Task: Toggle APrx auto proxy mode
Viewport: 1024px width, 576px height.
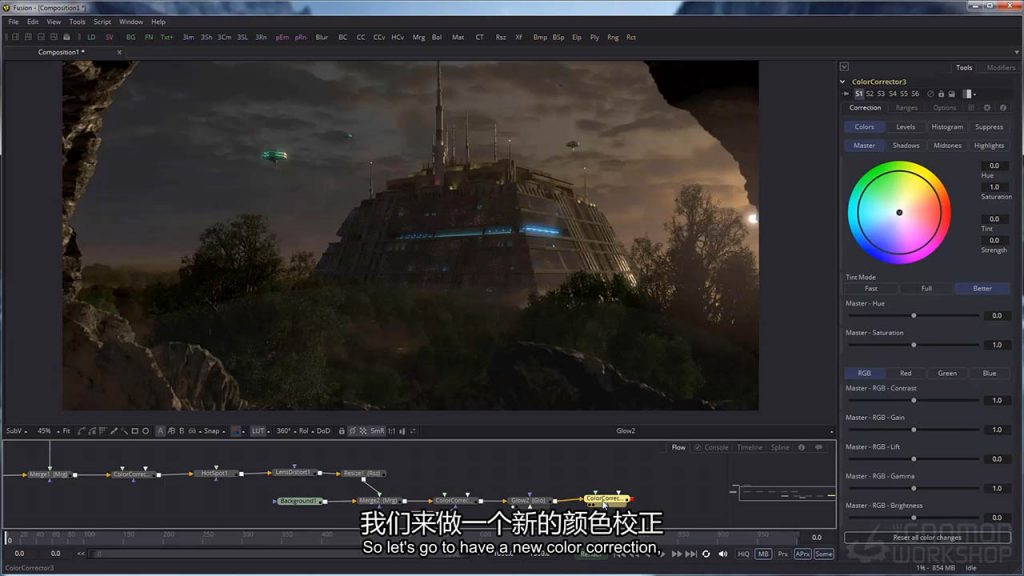Action: coord(803,554)
